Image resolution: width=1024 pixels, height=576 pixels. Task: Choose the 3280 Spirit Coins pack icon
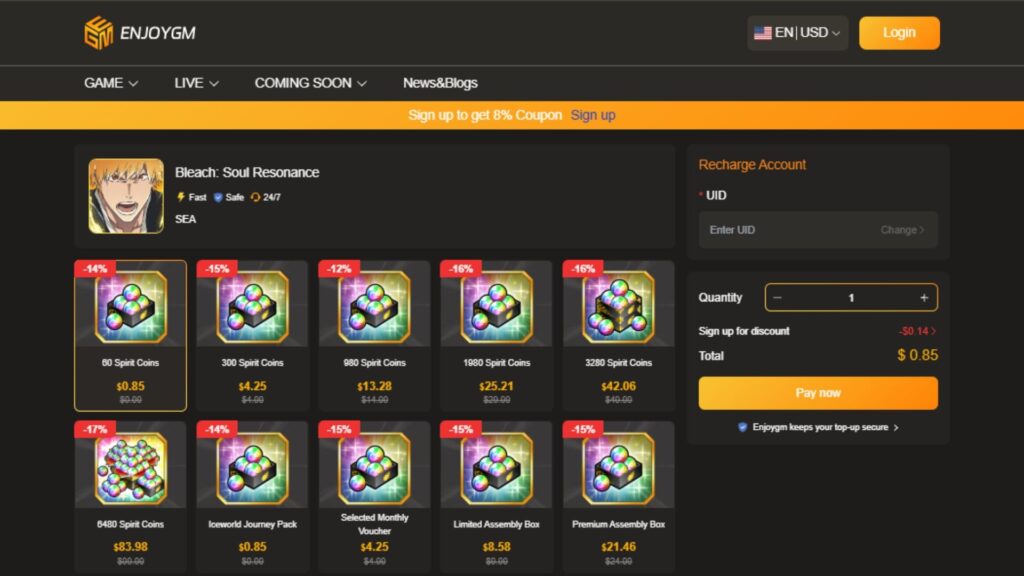[x=618, y=307]
